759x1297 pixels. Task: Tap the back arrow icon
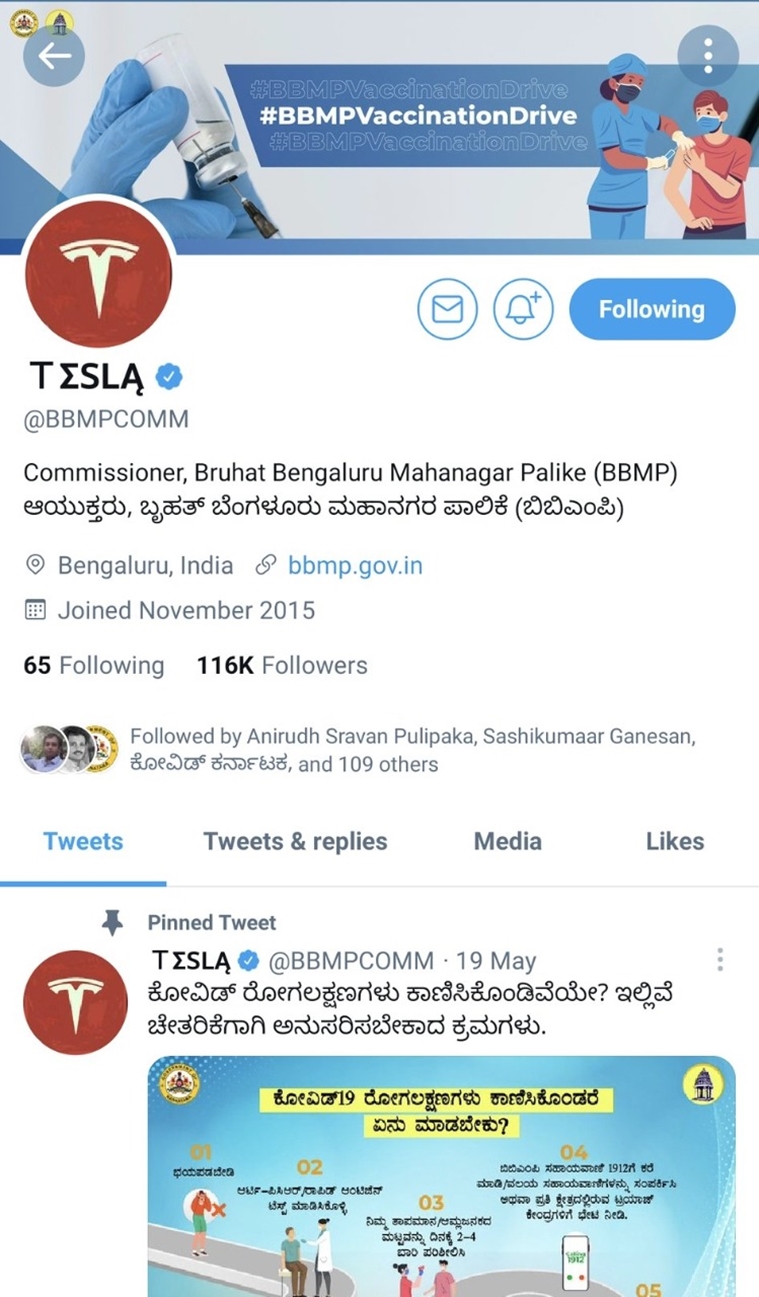[x=54, y=55]
